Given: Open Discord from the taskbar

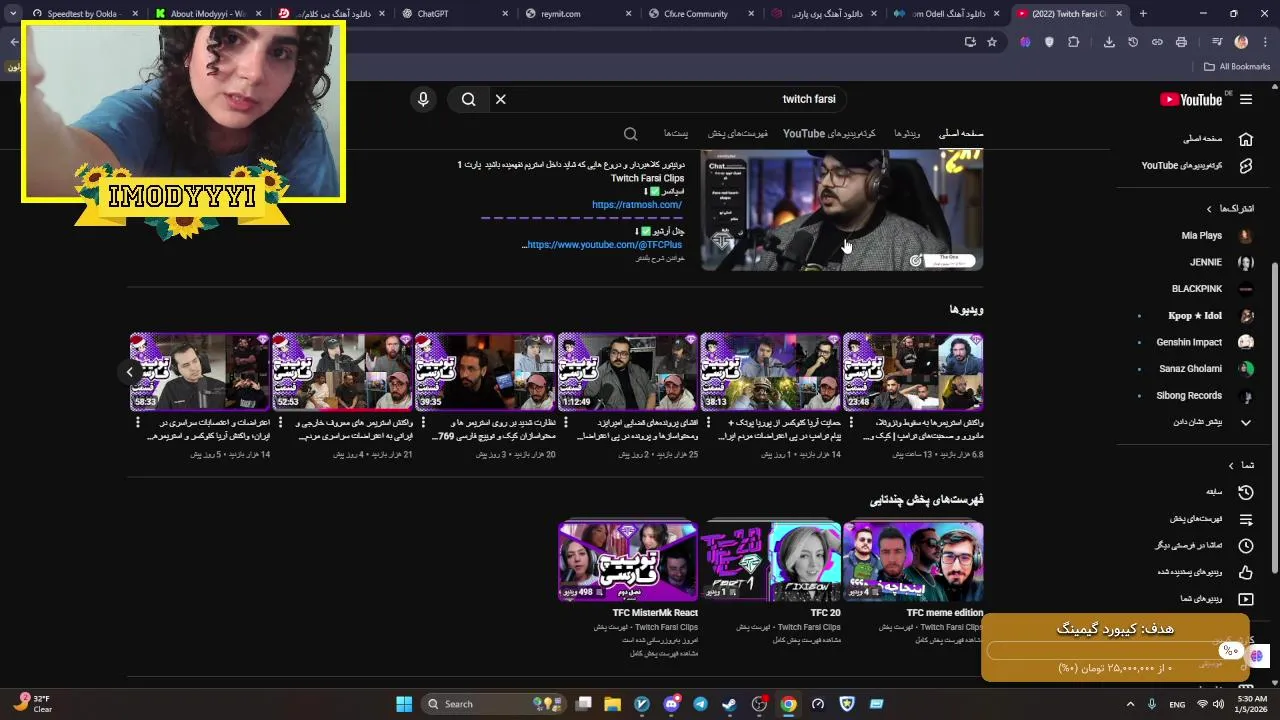Looking at the screenshot, I should (x=671, y=704).
